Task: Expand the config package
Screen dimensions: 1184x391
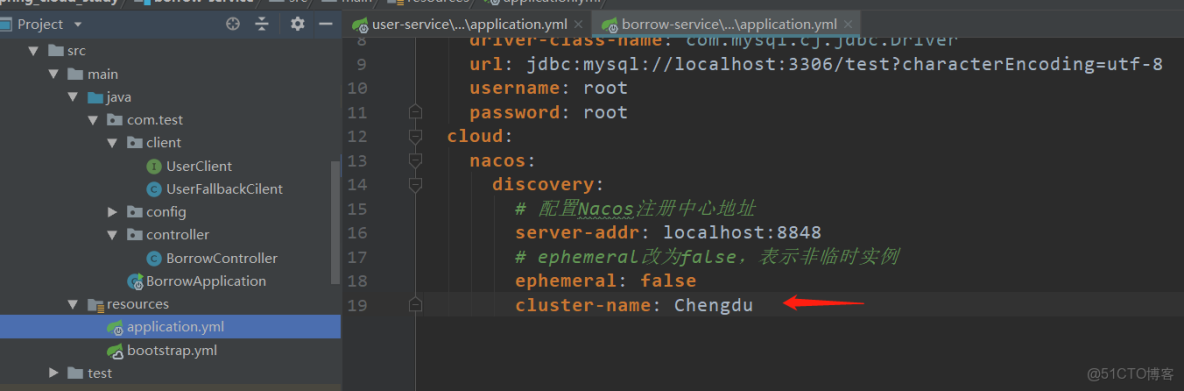Action: click(x=112, y=212)
